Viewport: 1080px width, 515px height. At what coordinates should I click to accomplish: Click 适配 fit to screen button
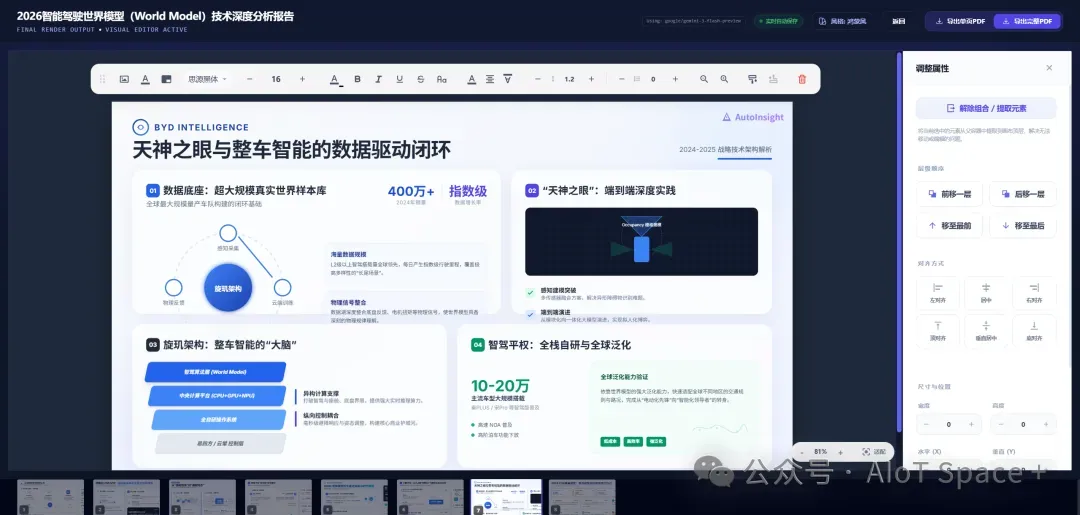click(873, 452)
